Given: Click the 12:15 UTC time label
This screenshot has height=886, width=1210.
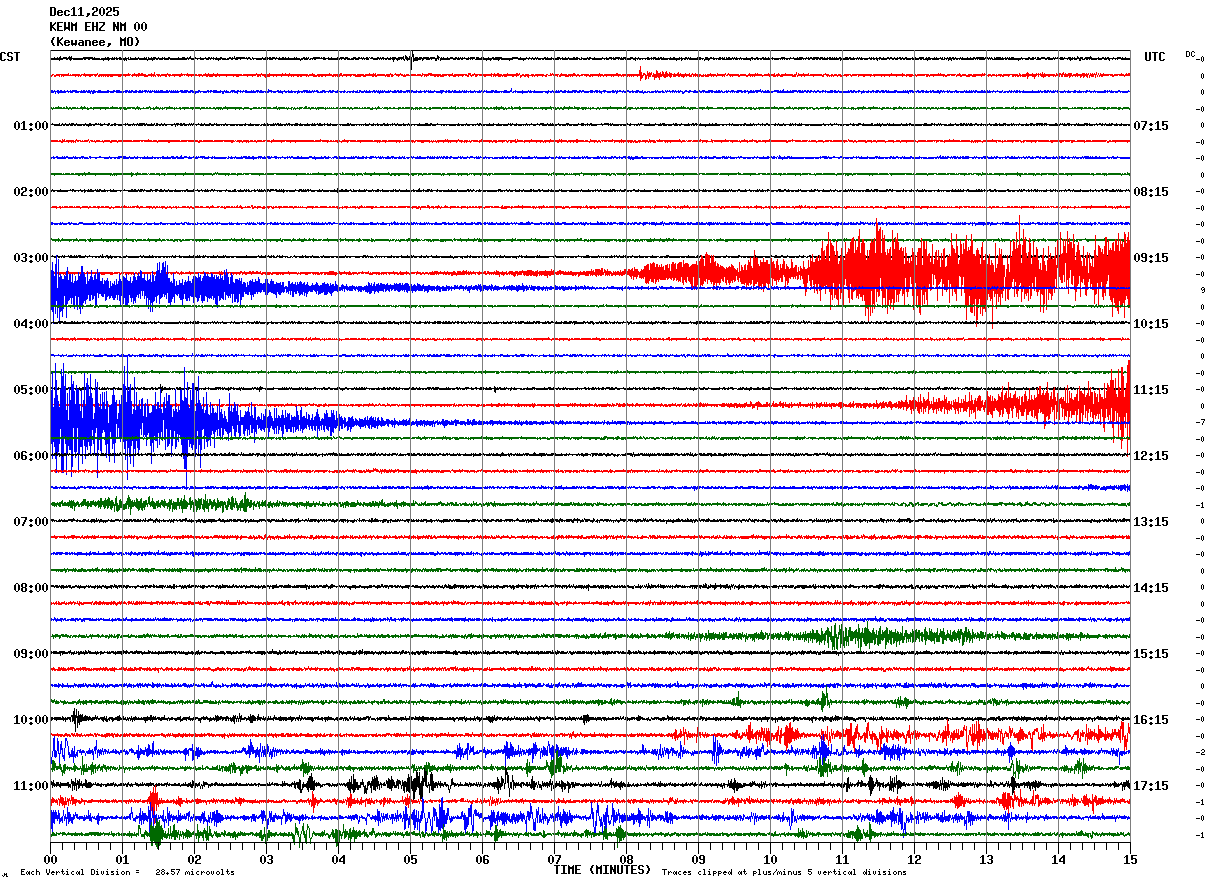Looking at the screenshot, I should (x=1151, y=456).
